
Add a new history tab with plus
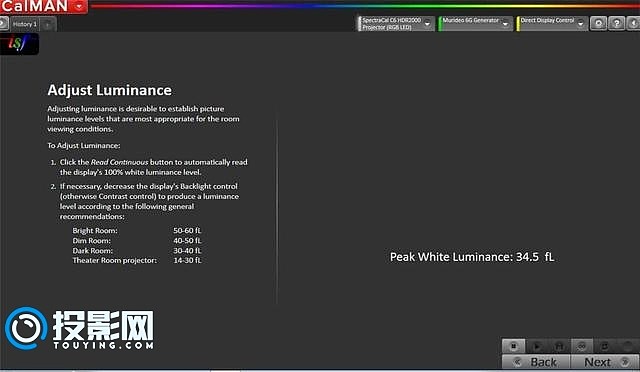pyautogui.click(x=48, y=25)
